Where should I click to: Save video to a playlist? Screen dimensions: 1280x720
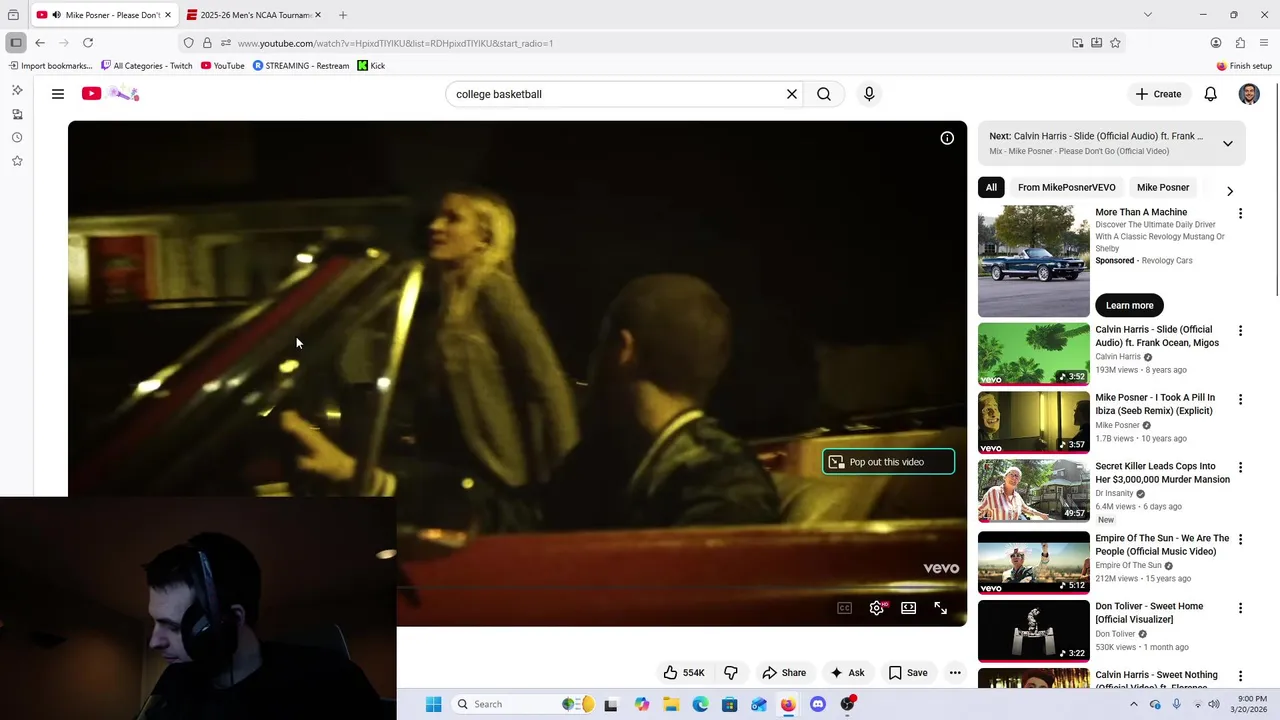908,673
